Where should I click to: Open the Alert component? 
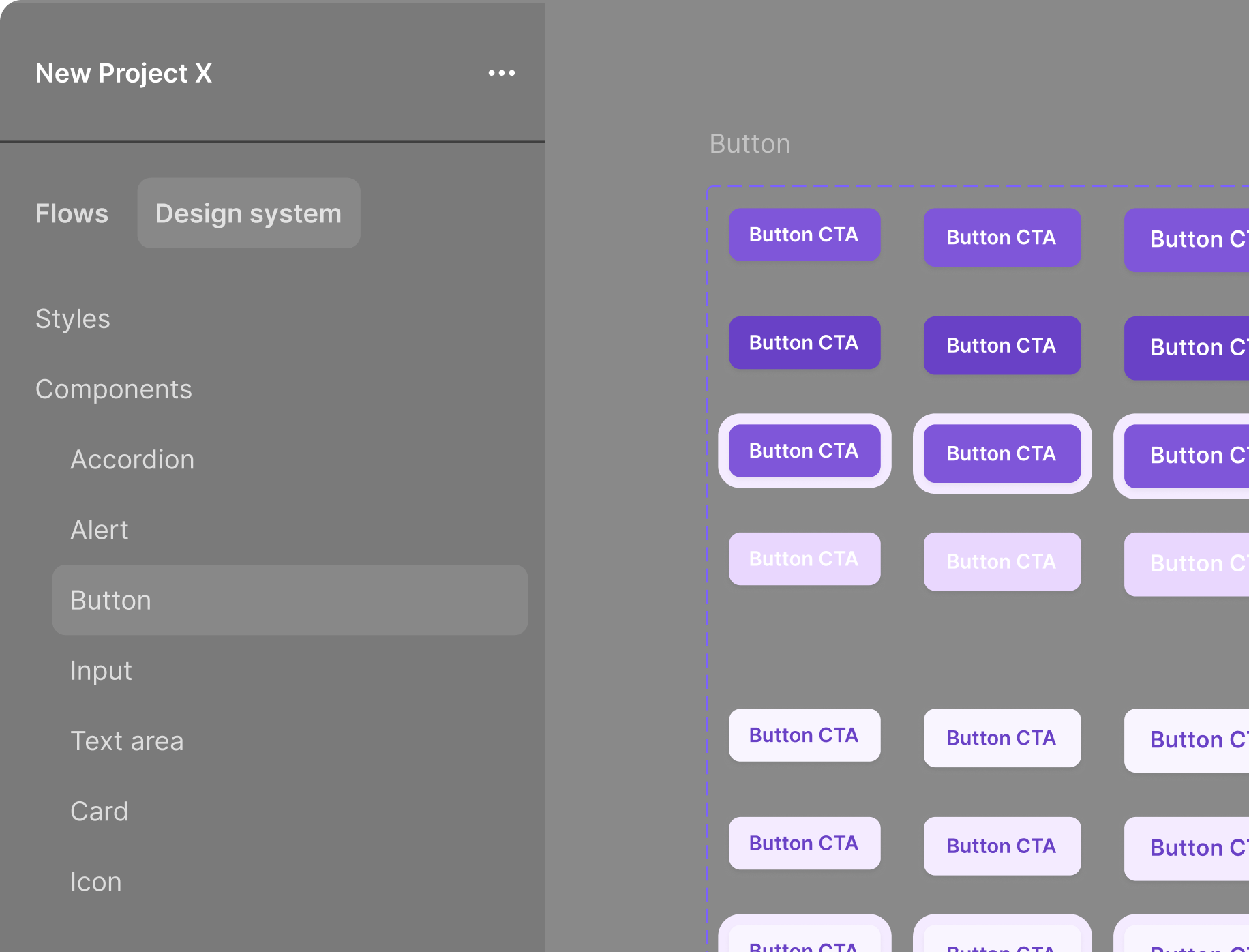pyautogui.click(x=100, y=530)
